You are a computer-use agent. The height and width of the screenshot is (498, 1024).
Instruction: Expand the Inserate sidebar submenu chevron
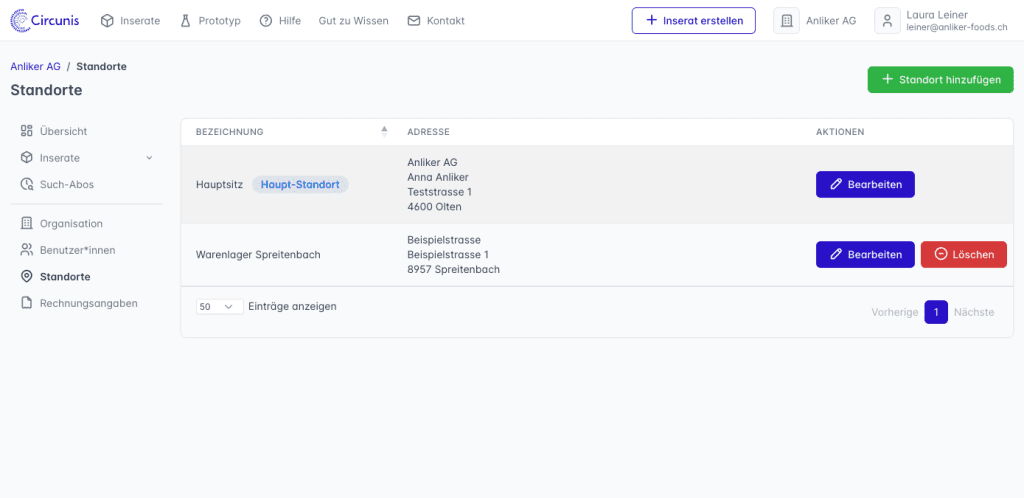click(x=149, y=158)
